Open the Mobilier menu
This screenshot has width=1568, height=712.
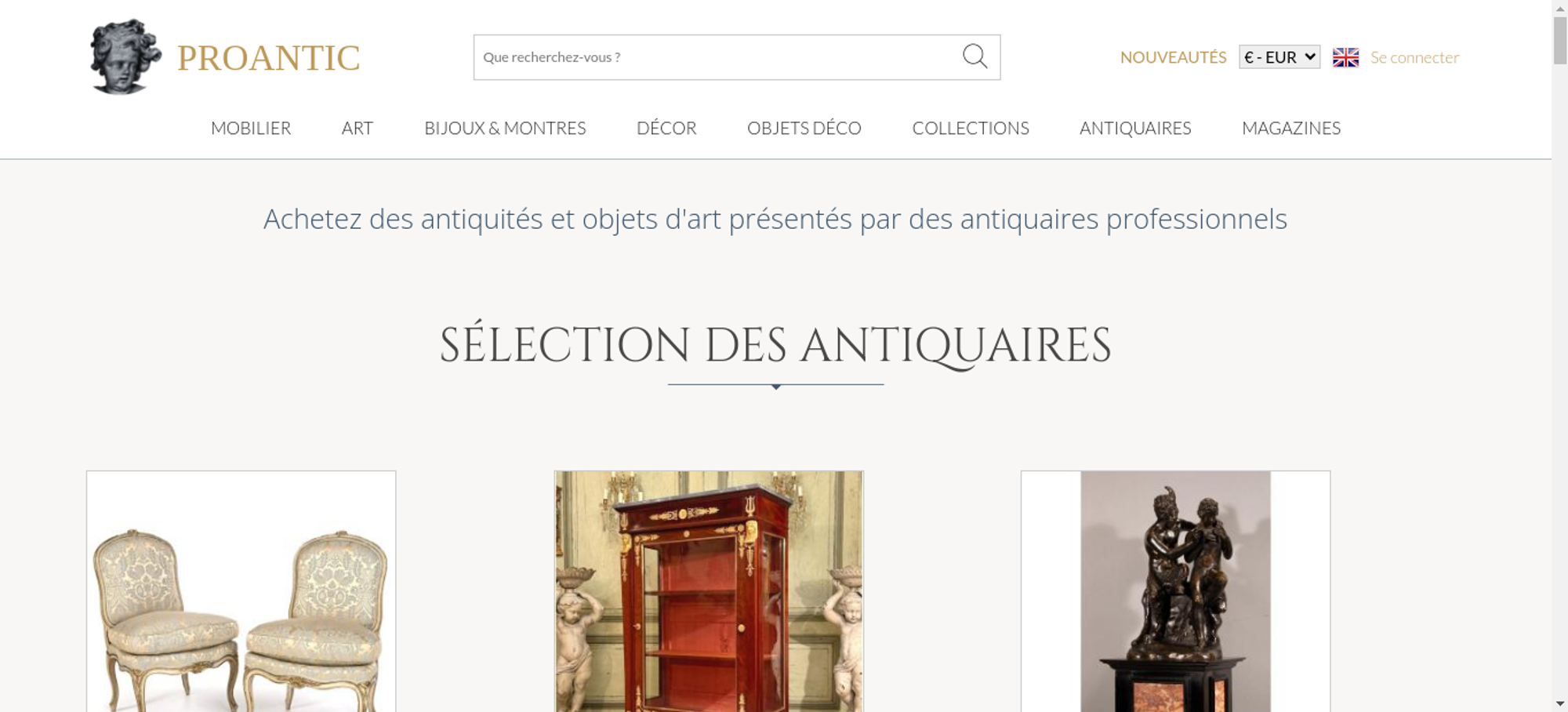point(251,128)
